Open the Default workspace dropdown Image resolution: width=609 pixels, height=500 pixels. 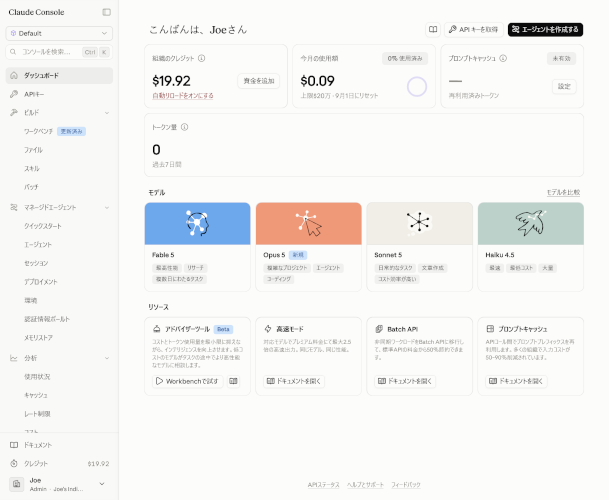[x=59, y=33]
